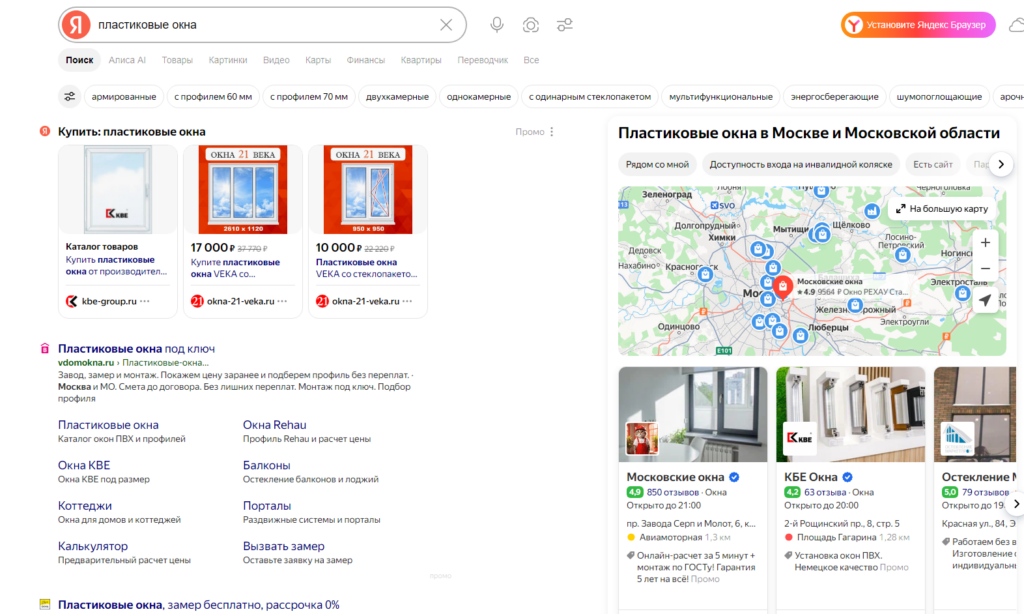Open the 950 x 950 window product image
The width and height of the screenshot is (1024, 614).
pos(368,189)
